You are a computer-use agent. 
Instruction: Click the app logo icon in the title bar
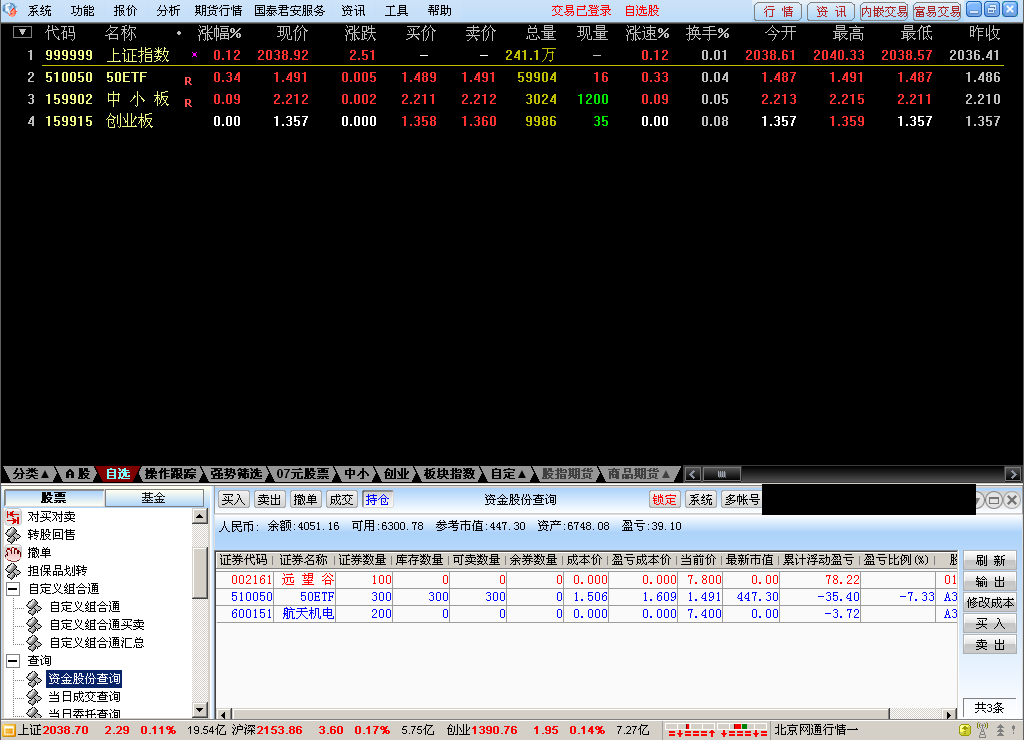tap(10, 10)
